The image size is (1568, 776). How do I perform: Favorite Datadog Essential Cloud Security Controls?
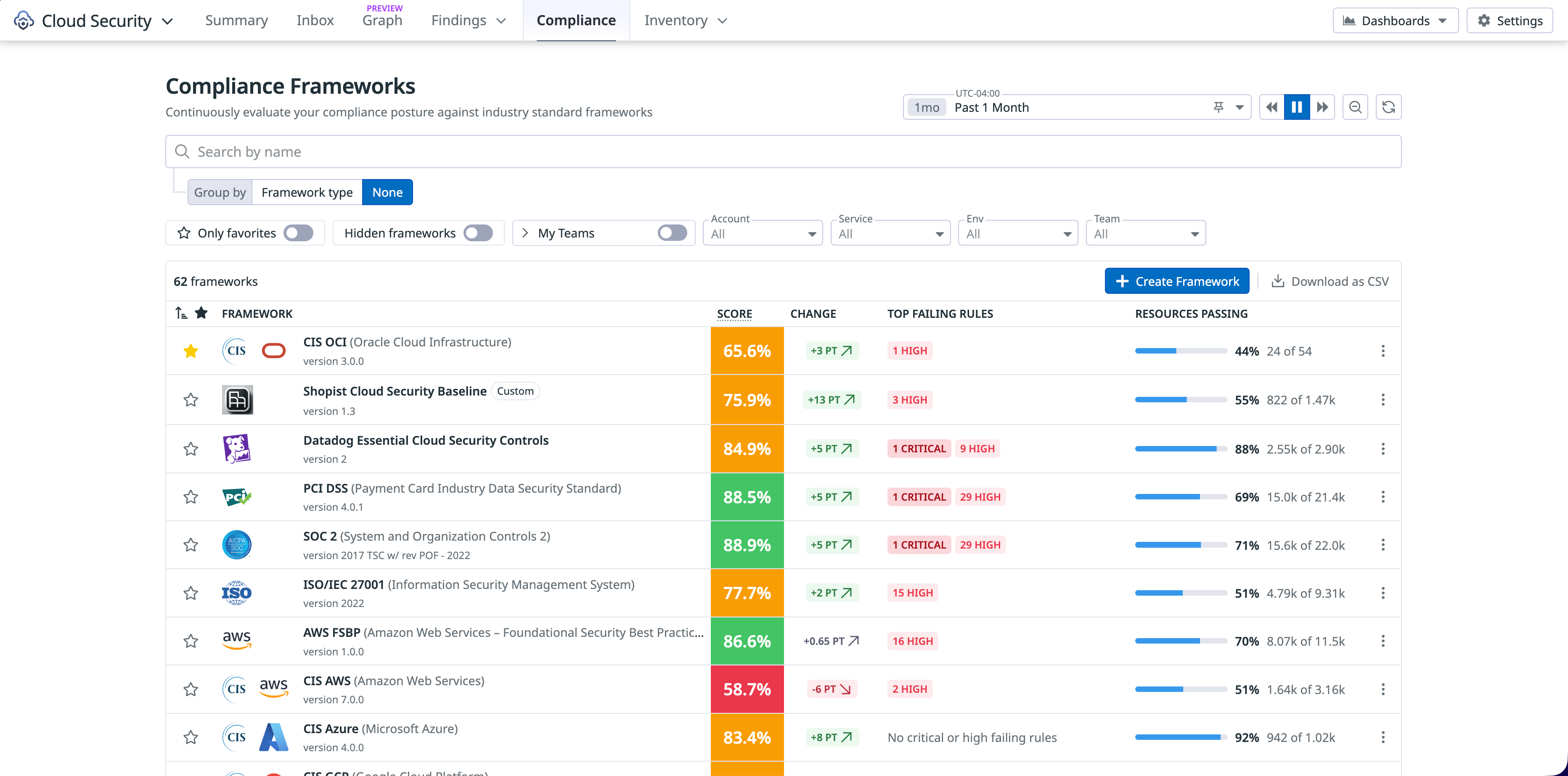[x=191, y=449]
